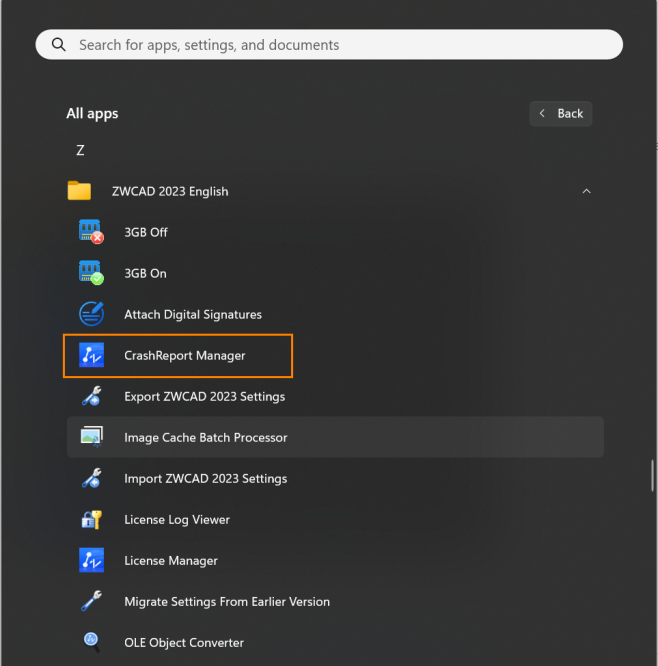Select the letter Z section header
This screenshot has height=666, width=658.
coord(80,150)
